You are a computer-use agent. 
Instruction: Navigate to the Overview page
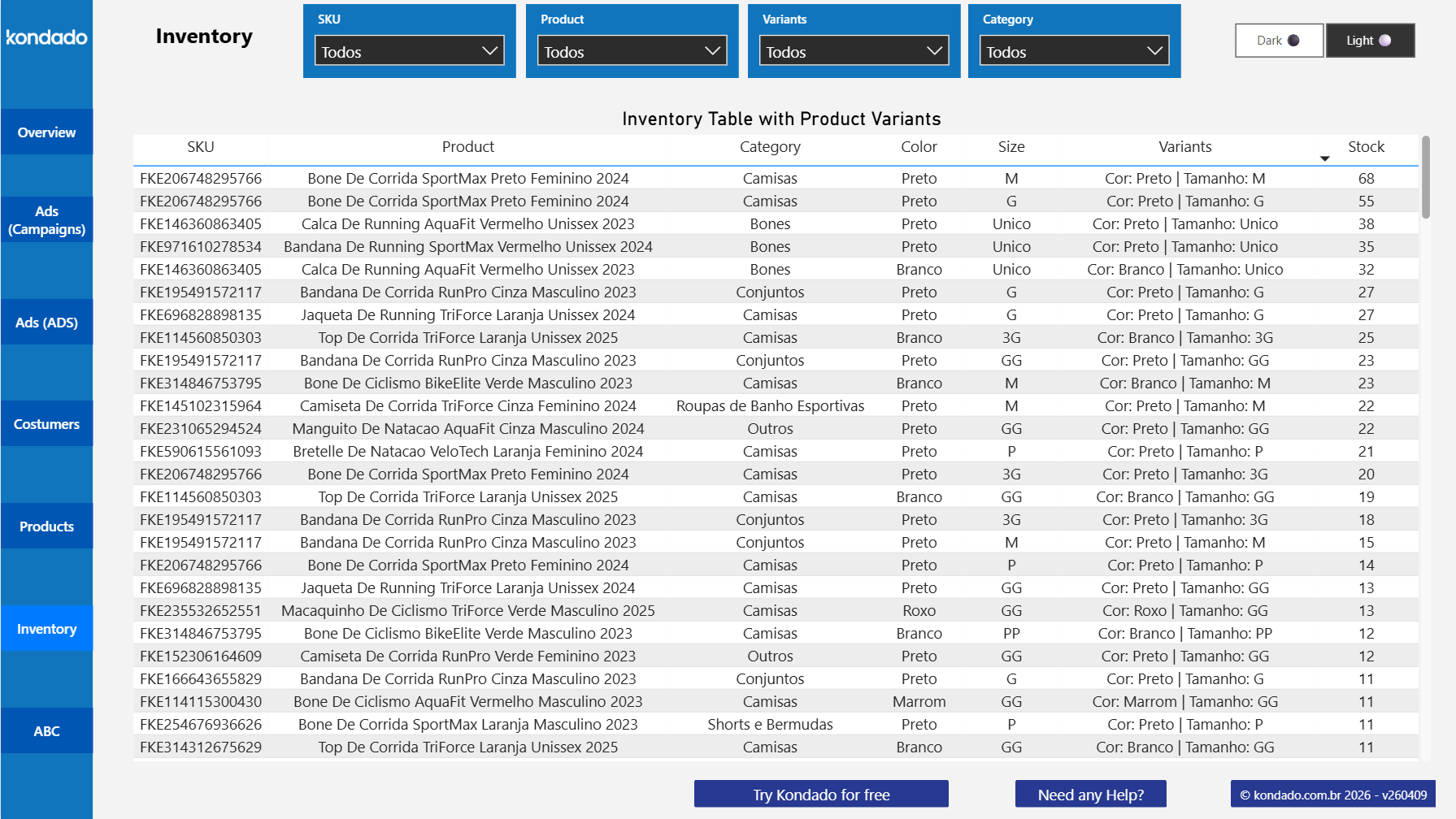pos(46,132)
